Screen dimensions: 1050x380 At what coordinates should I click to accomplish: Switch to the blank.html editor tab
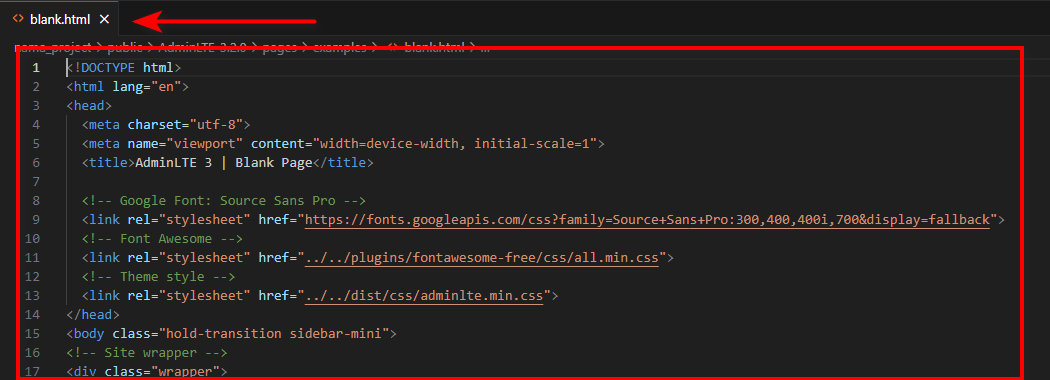coord(60,19)
